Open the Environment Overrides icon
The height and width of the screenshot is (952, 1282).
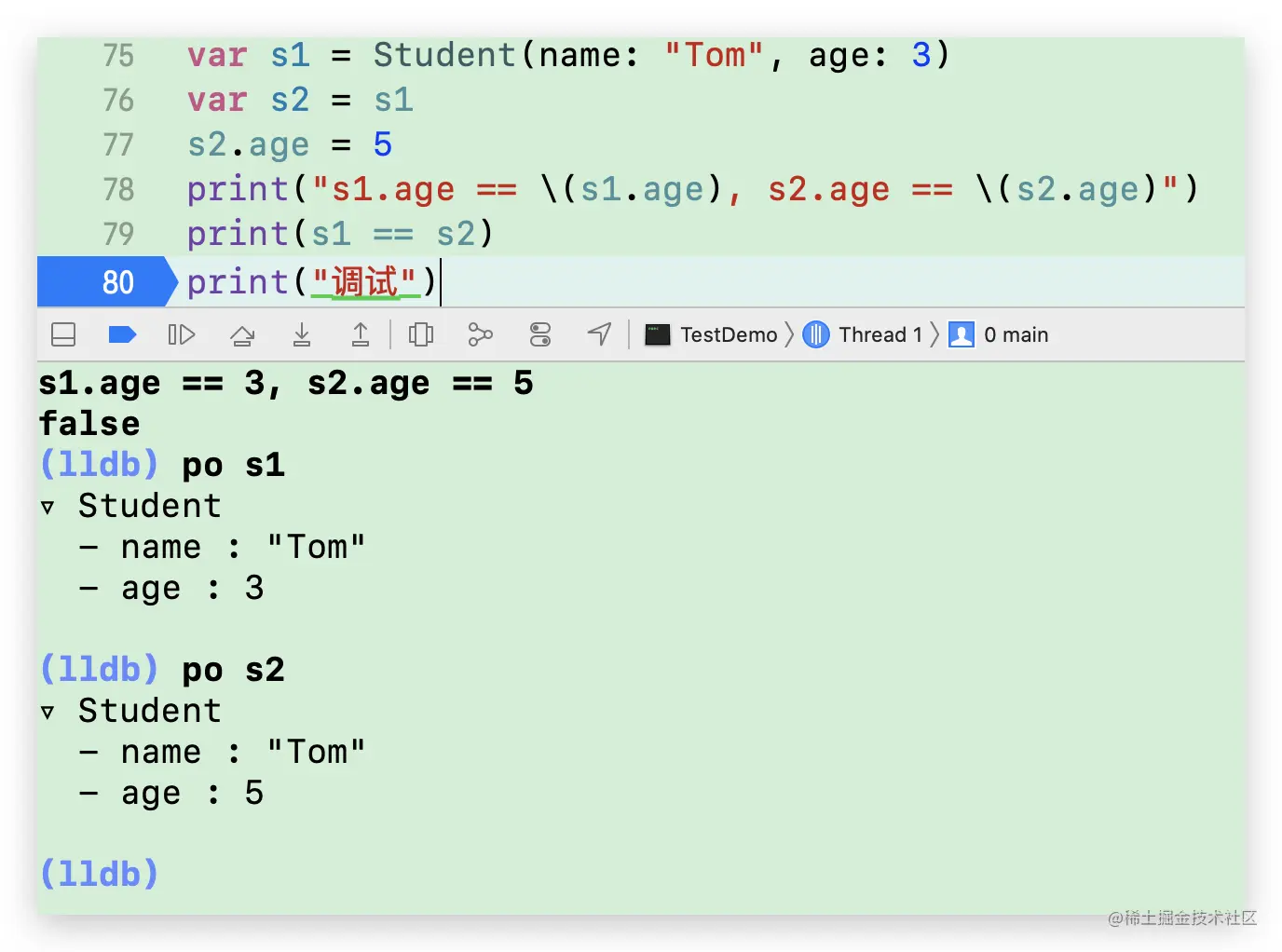(x=540, y=334)
